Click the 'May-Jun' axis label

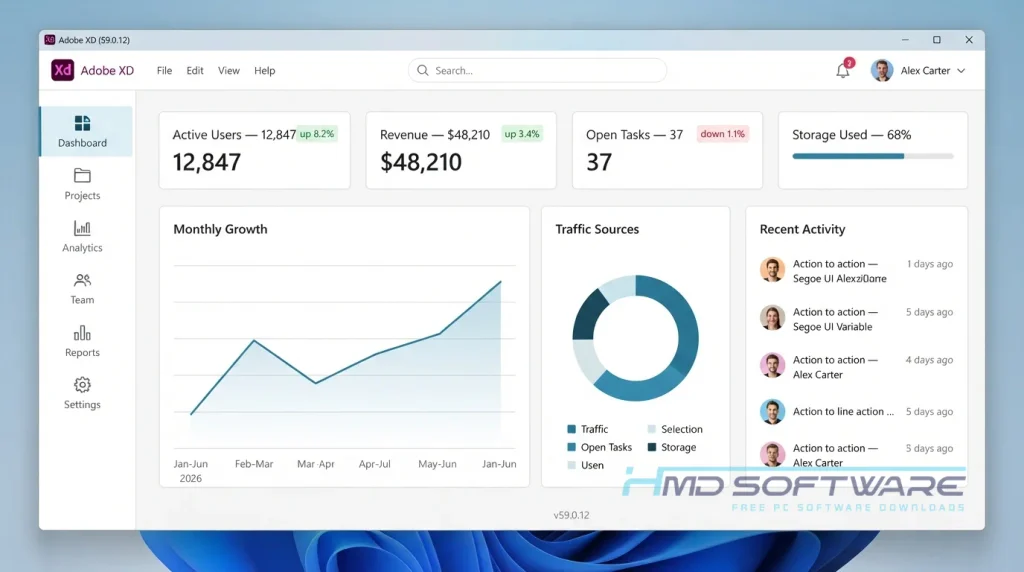(437, 464)
